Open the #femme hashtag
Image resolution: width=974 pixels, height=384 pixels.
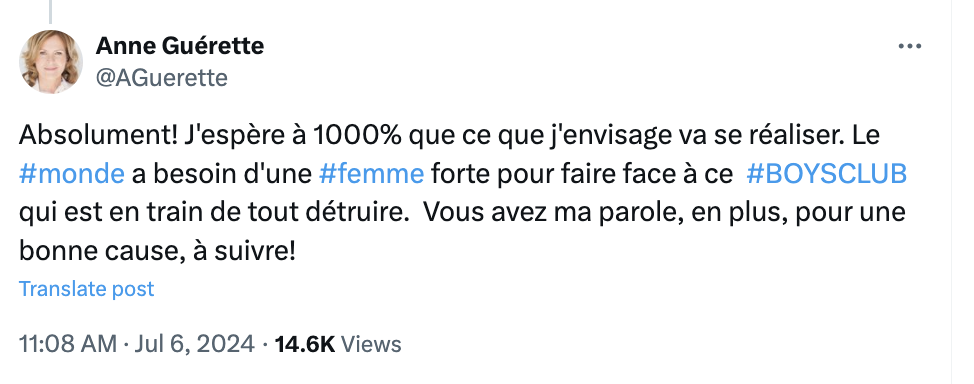point(371,175)
